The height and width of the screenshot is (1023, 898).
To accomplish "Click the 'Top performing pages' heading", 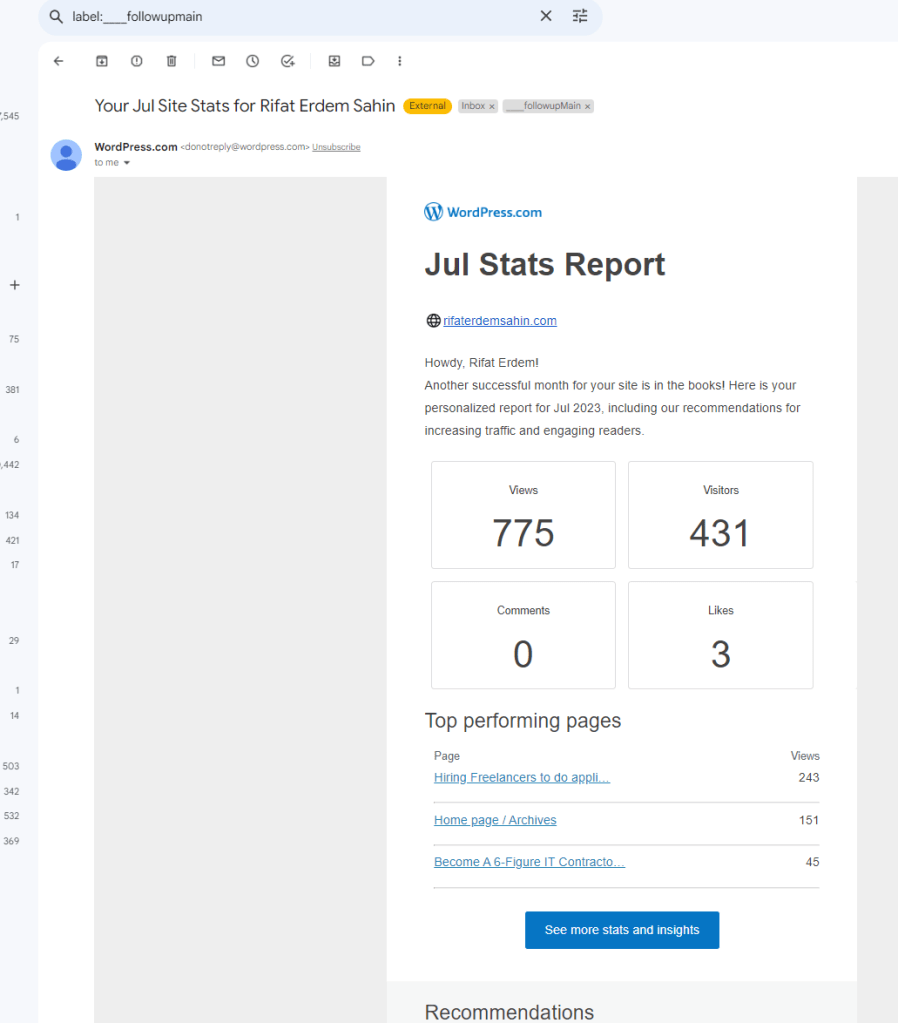I will click(x=523, y=721).
